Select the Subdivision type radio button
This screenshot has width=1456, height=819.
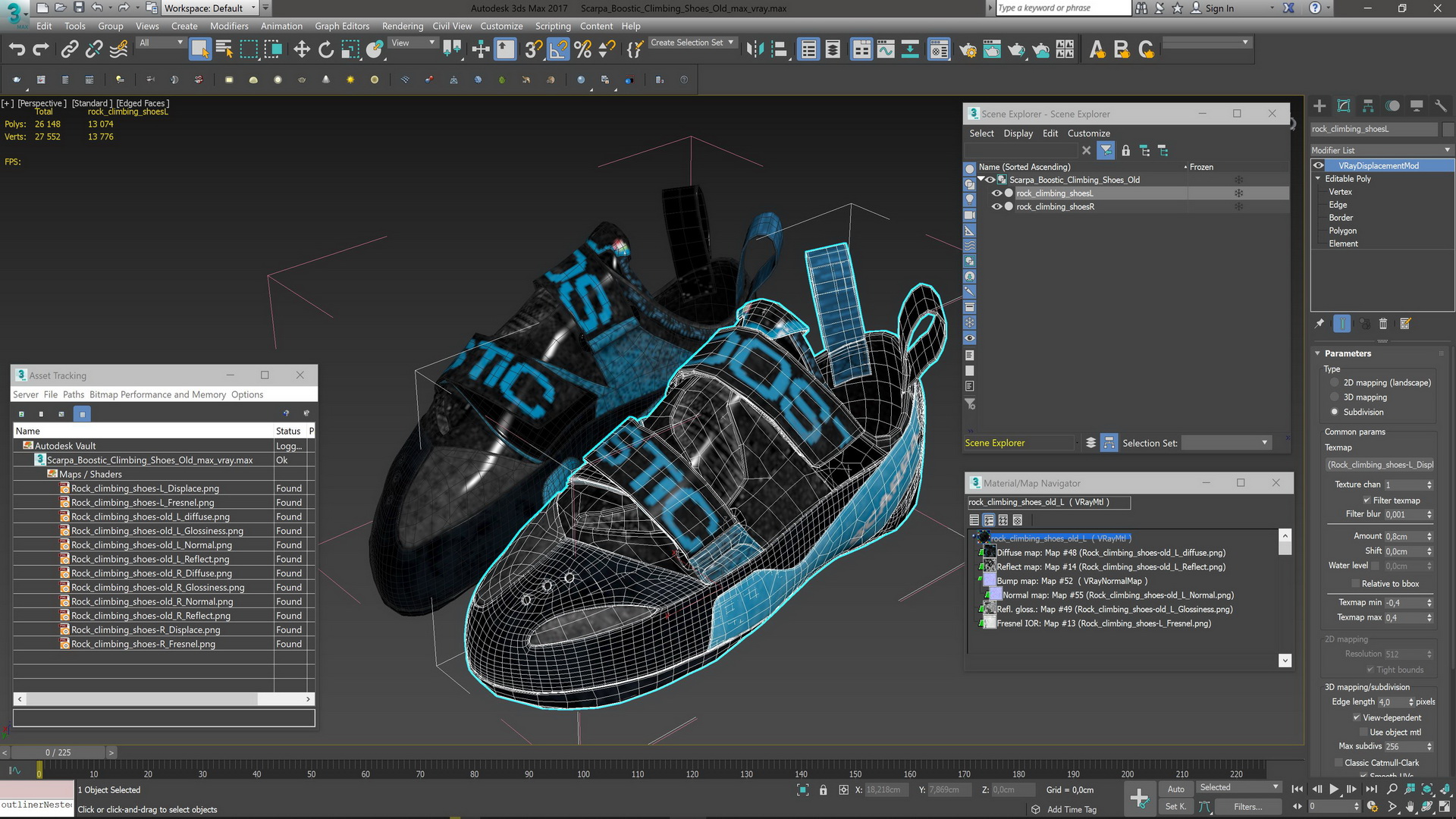(1335, 413)
